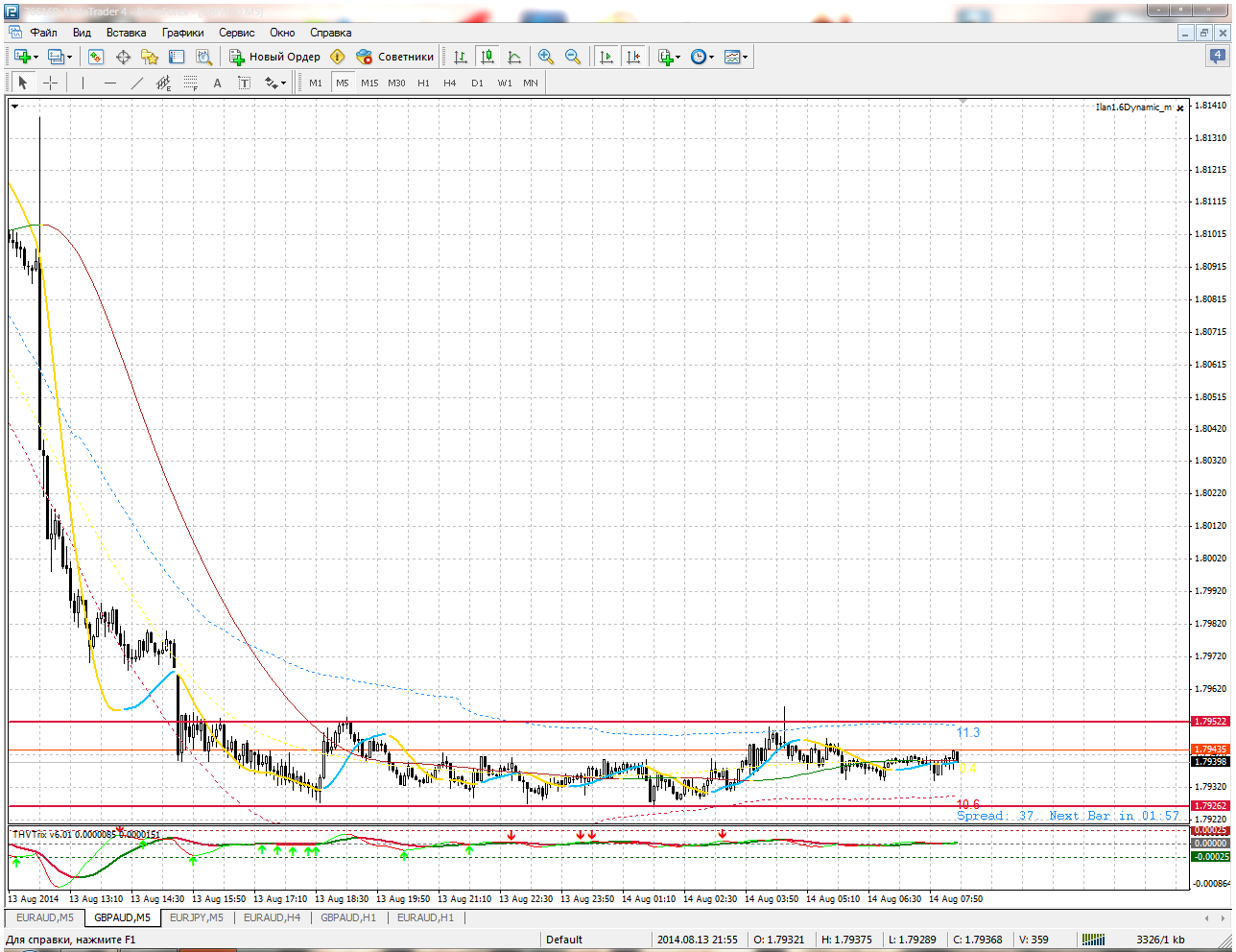
Task: Activate the standard cursor mode
Action: (x=23, y=83)
